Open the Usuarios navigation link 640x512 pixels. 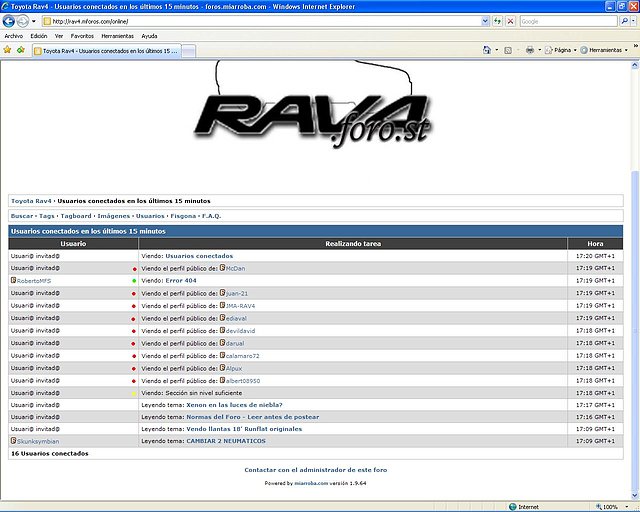point(150,216)
